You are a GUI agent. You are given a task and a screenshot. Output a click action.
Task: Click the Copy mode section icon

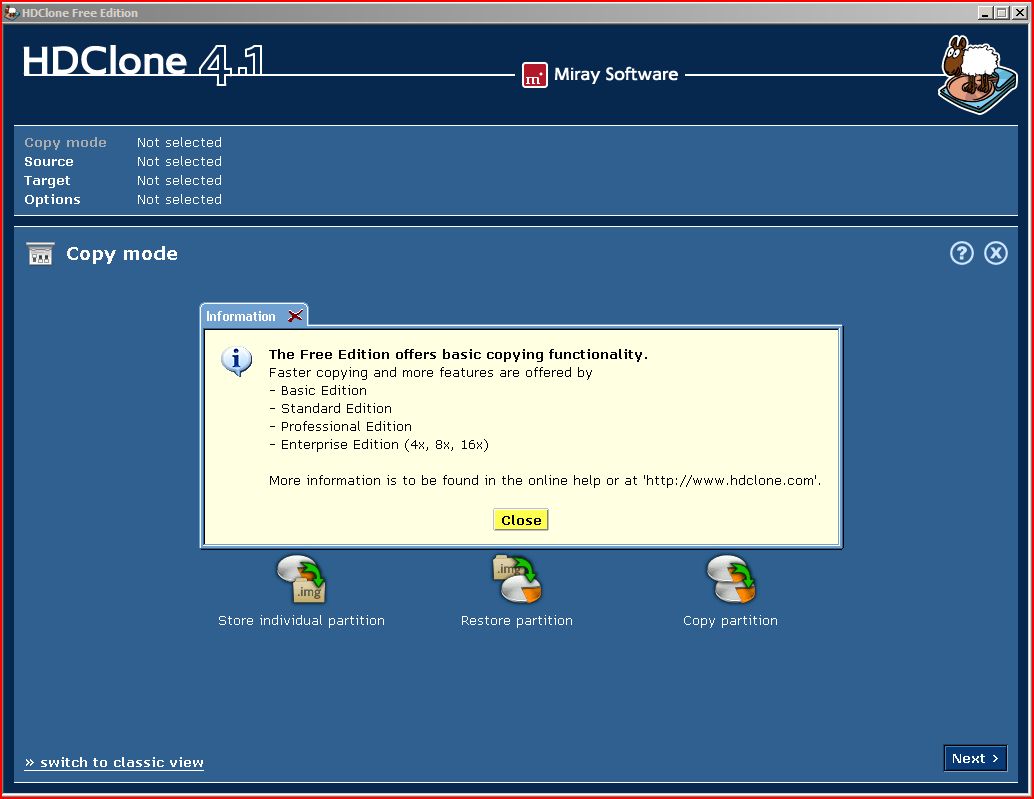[40, 254]
